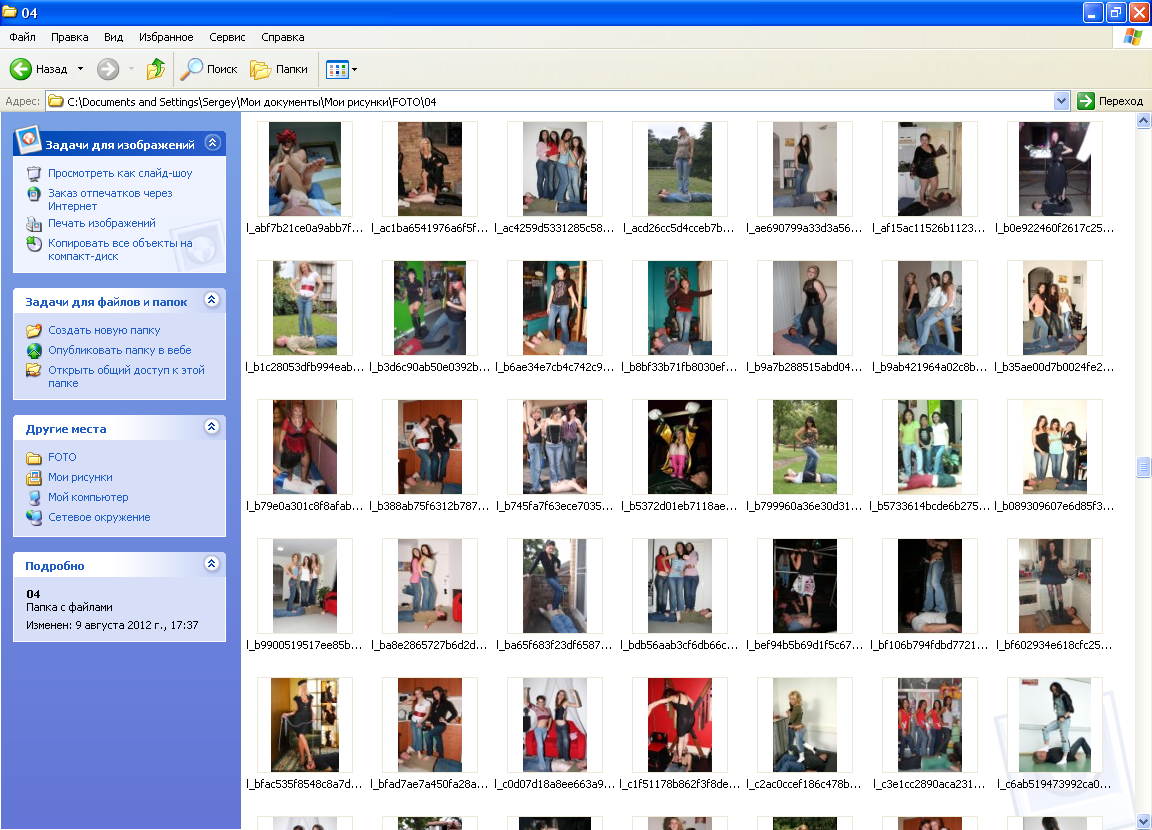This screenshot has height=830, width=1152.
Task: Open the Вид menu
Action: (x=113, y=37)
